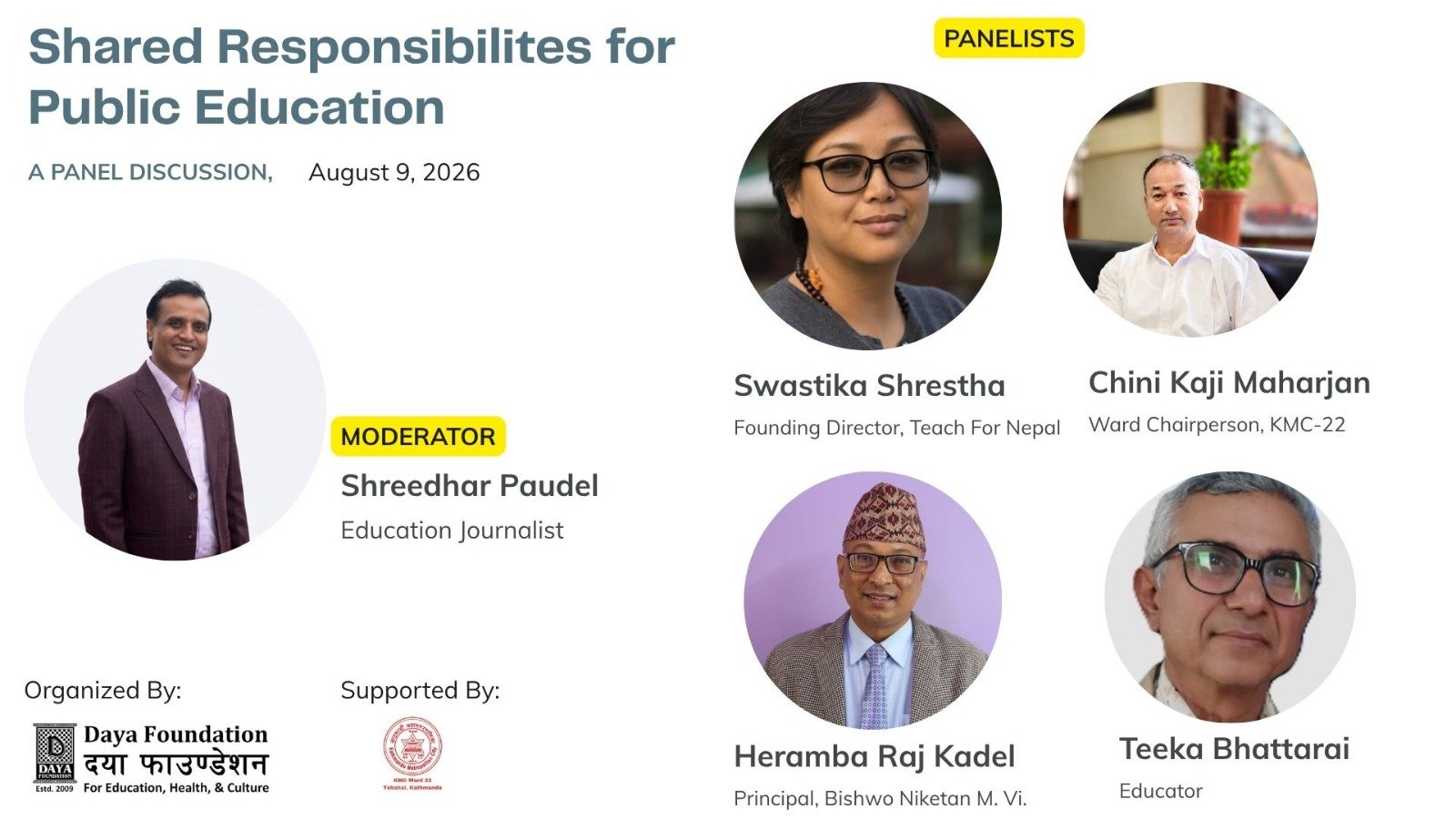Click Founding Director, Teach For Nepal text
Image resolution: width=1456 pixels, height=819 pixels.
point(897,428)
